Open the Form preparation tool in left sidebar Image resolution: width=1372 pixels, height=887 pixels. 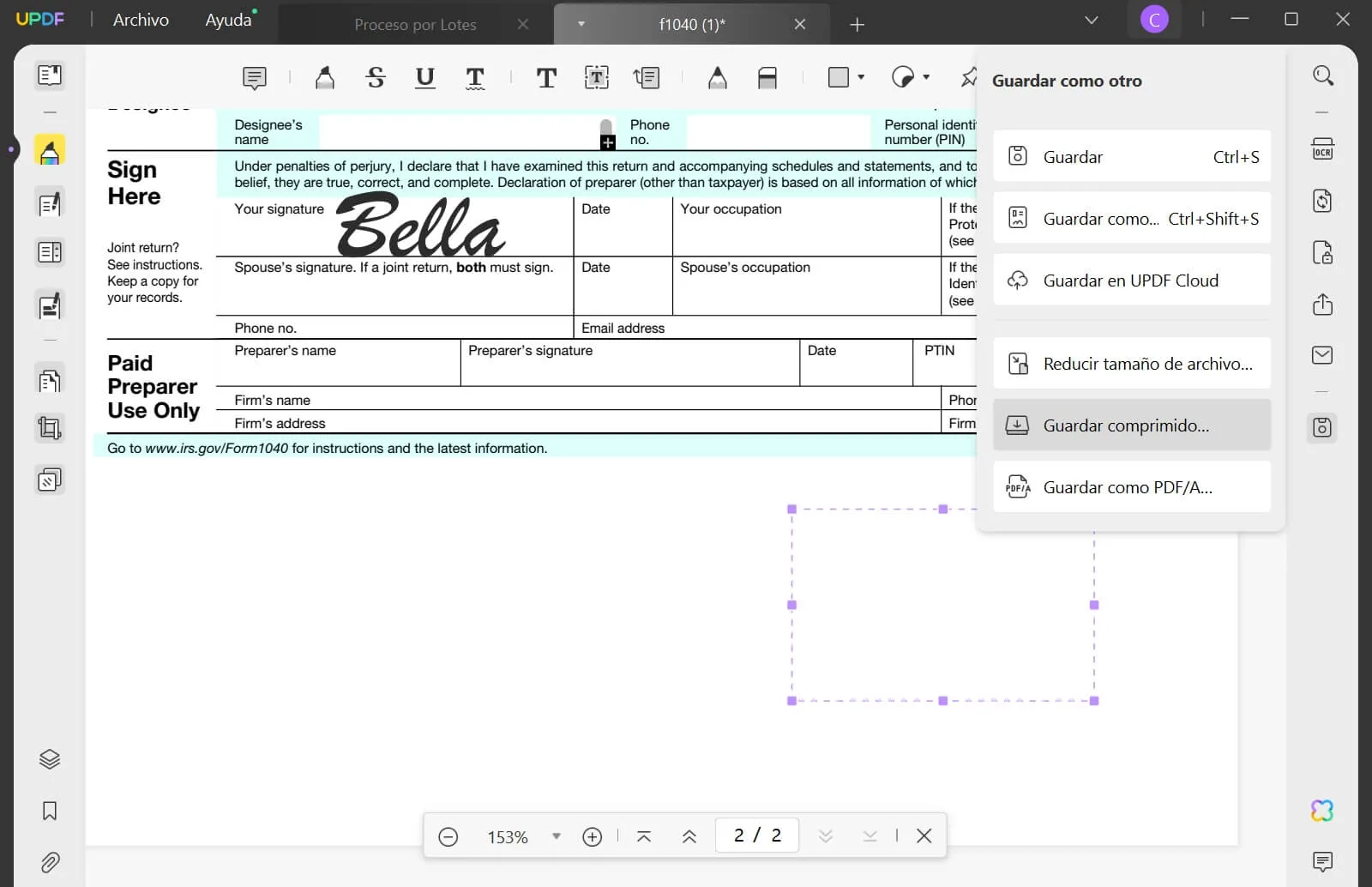point(50,252)
